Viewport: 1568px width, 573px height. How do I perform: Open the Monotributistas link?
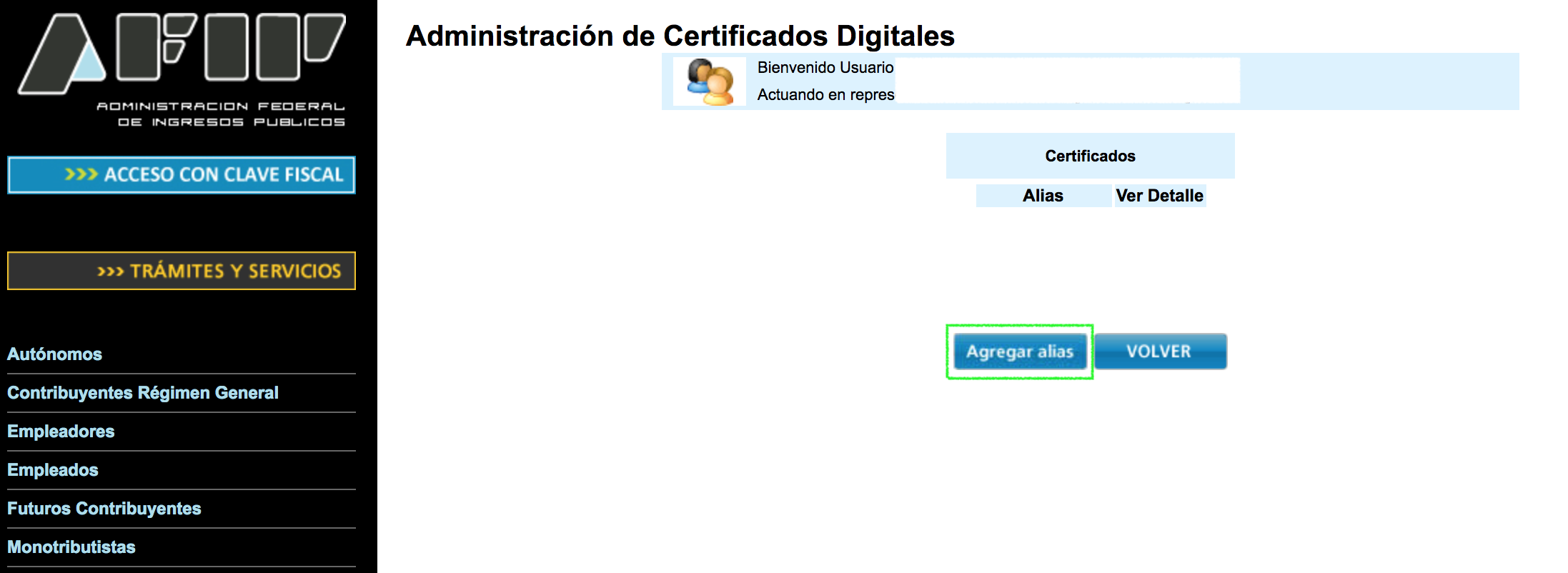click(71, 547)
